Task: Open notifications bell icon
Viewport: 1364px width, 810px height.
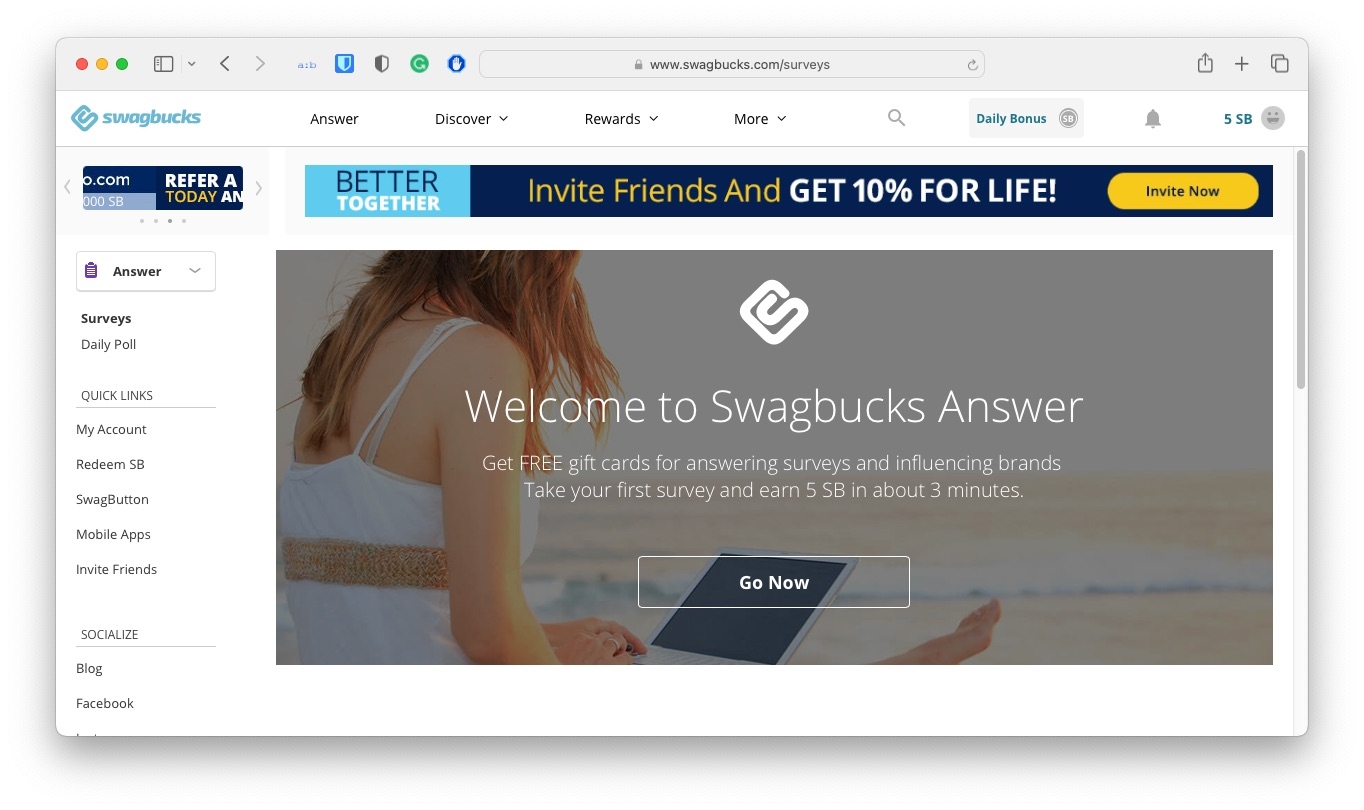Action: tap(1153, 119)
